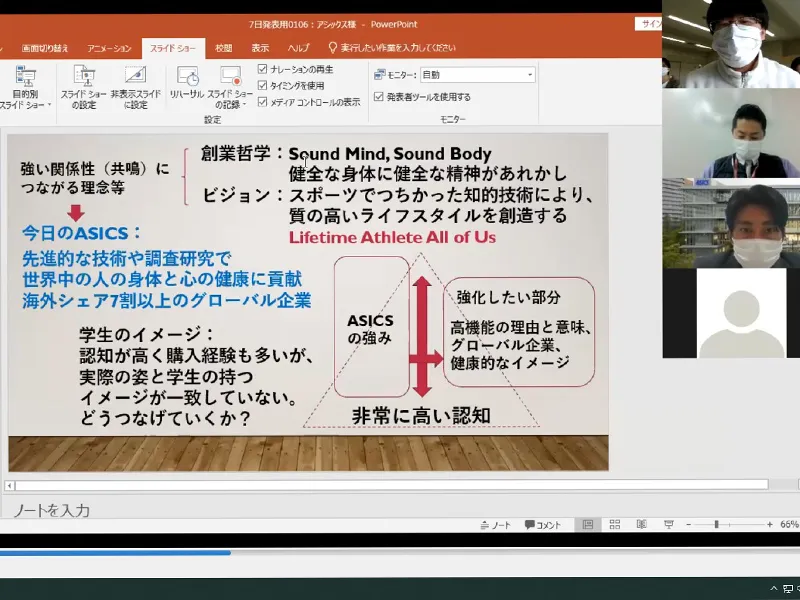
Task: Open the Help (ヘルプ) tab
Action: [x=298, y=48]
